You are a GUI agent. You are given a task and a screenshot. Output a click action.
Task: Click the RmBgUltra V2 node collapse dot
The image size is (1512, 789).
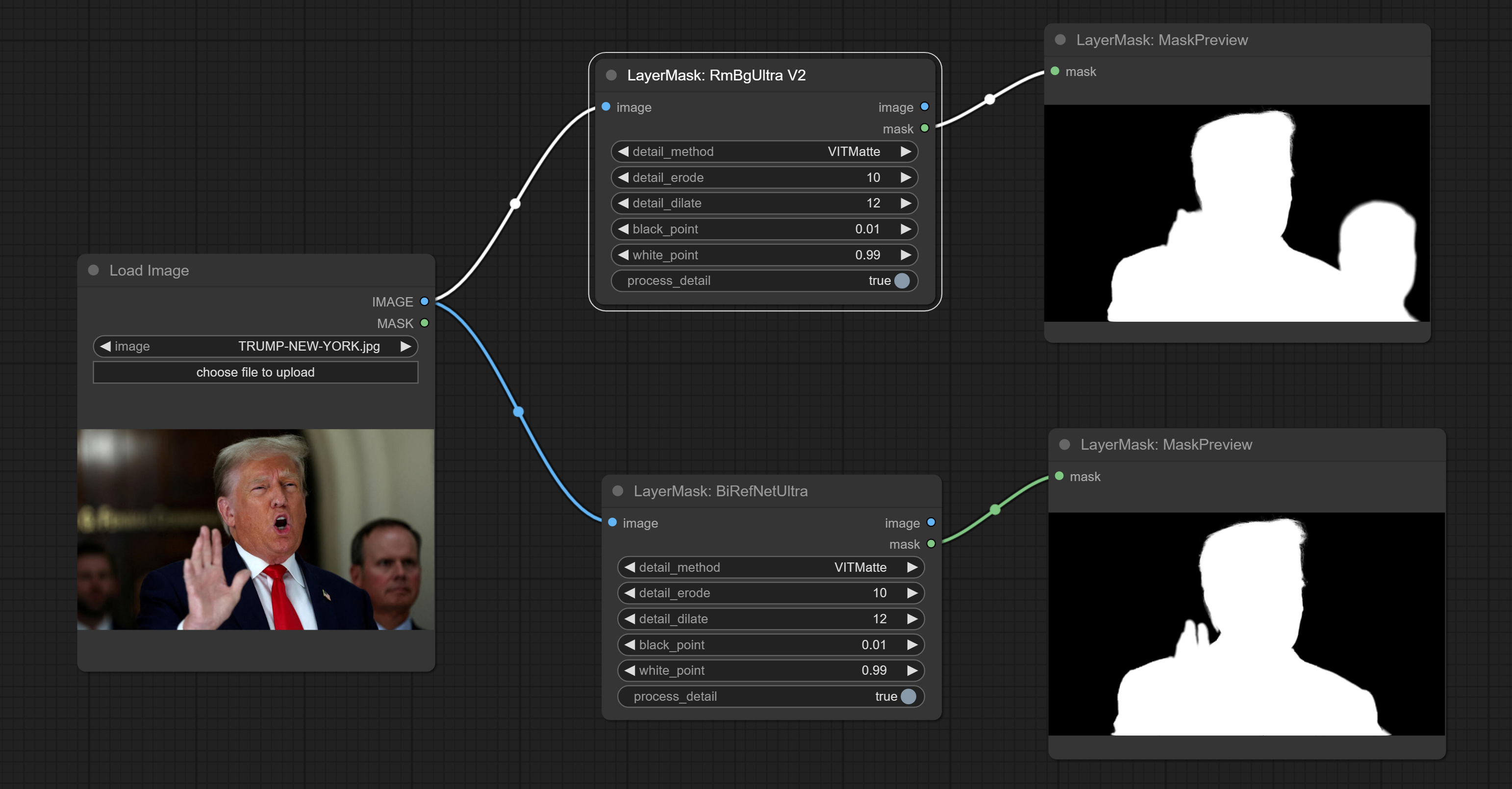point(611,75)
